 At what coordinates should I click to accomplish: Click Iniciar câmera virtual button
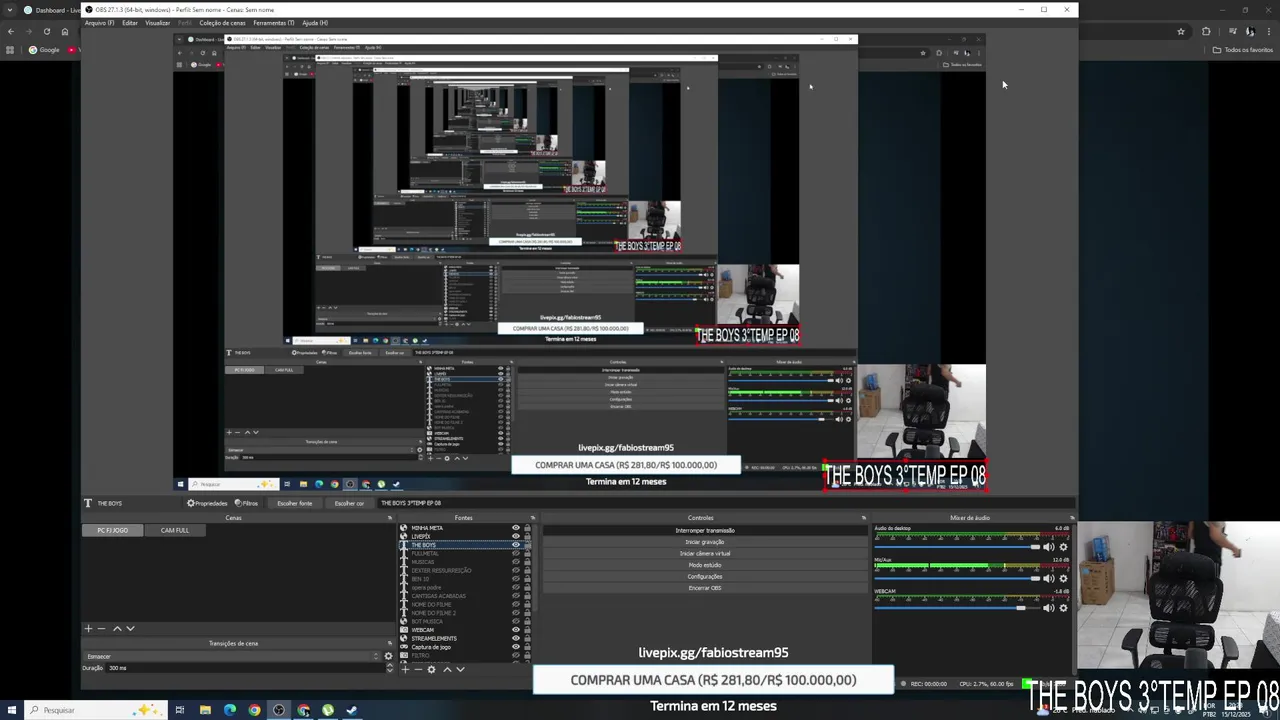[x=705, y=553]
